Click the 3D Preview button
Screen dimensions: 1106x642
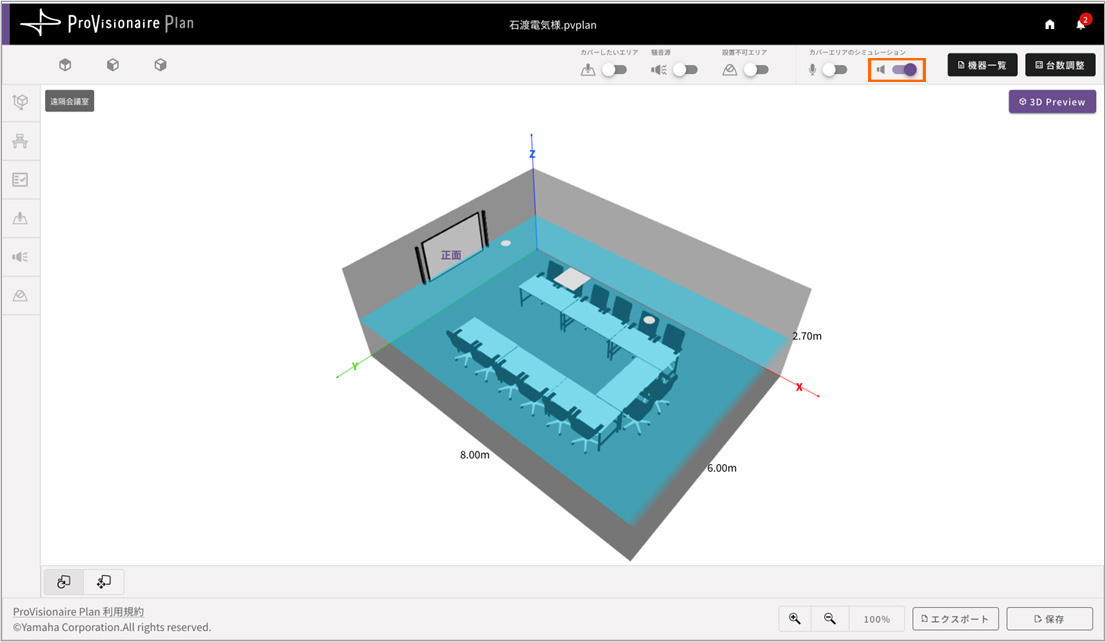(1052, 102)
